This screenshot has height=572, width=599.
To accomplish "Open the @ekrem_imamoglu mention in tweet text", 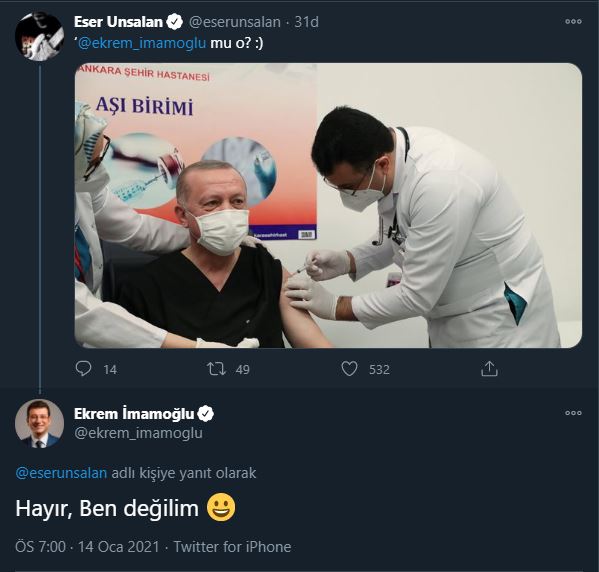I will pyautogui.click(x=142, y=43).
